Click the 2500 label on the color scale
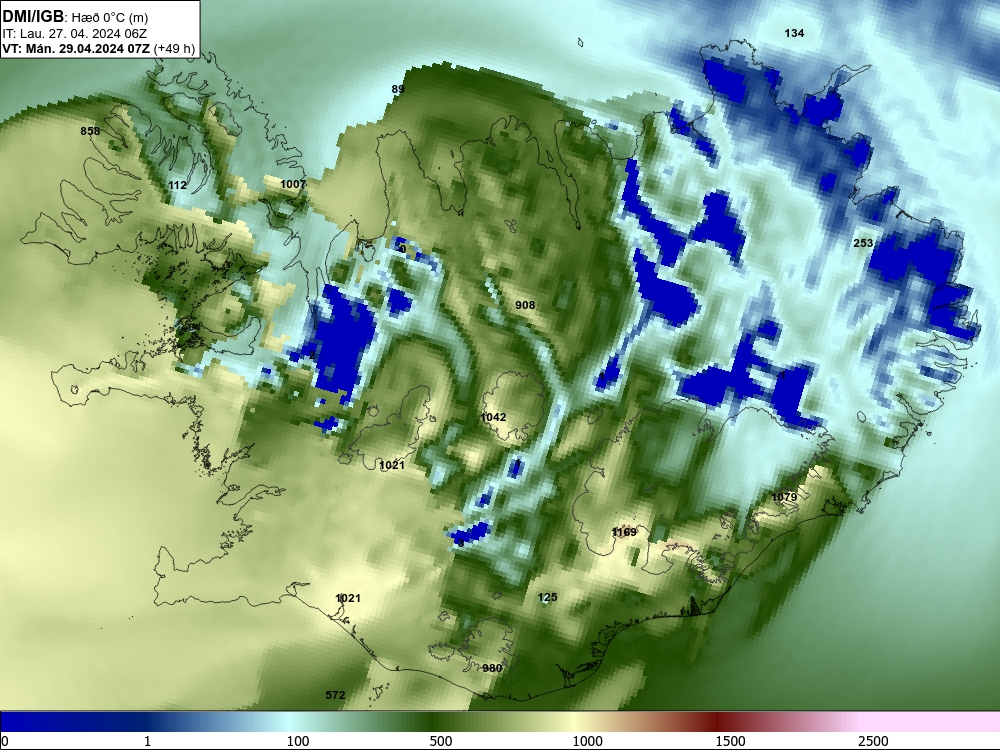The width and height of the screenshot is (1000, 750). click(873, 741)
